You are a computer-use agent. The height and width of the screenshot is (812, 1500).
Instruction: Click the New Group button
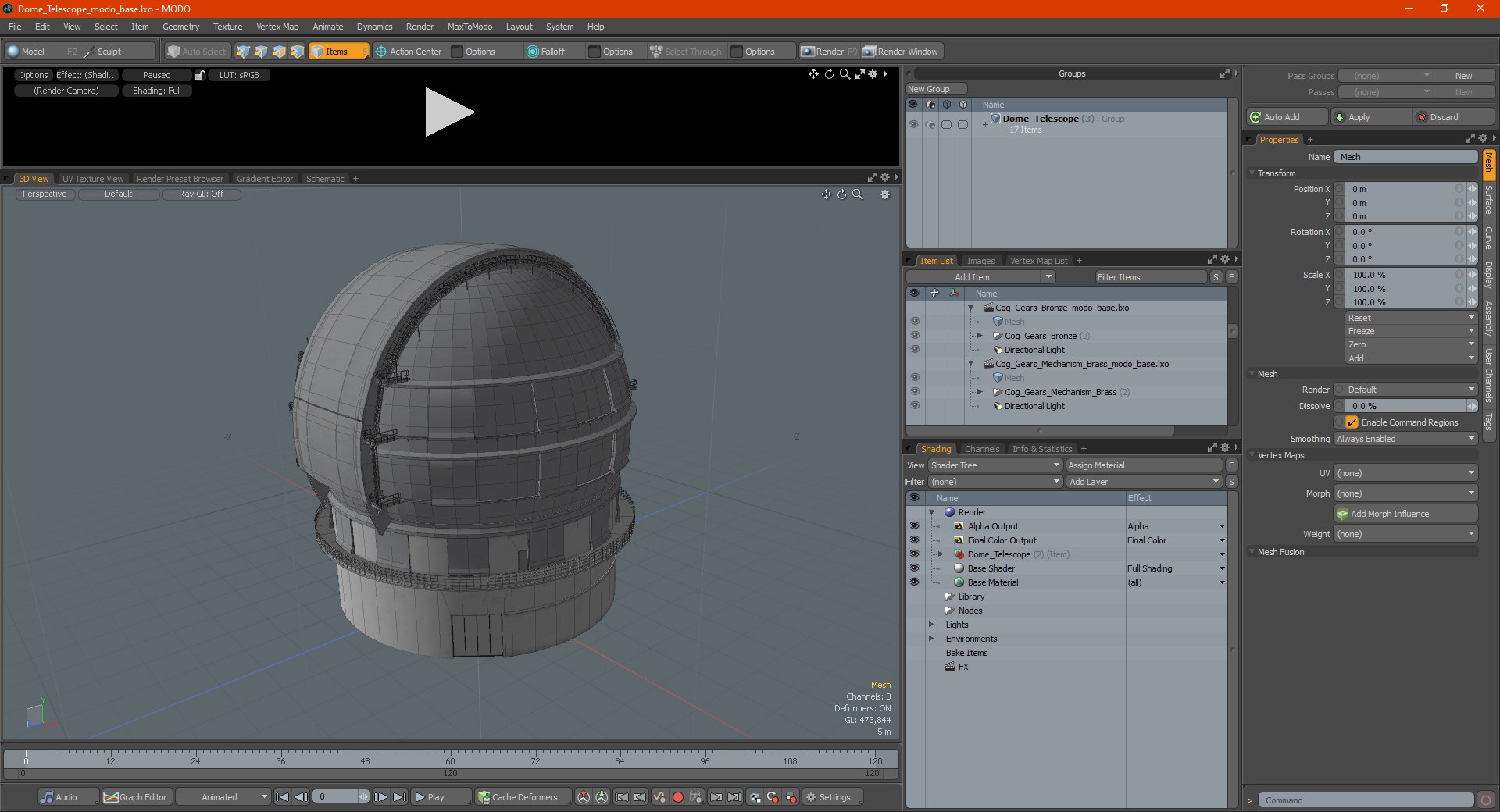coord(936,89)
